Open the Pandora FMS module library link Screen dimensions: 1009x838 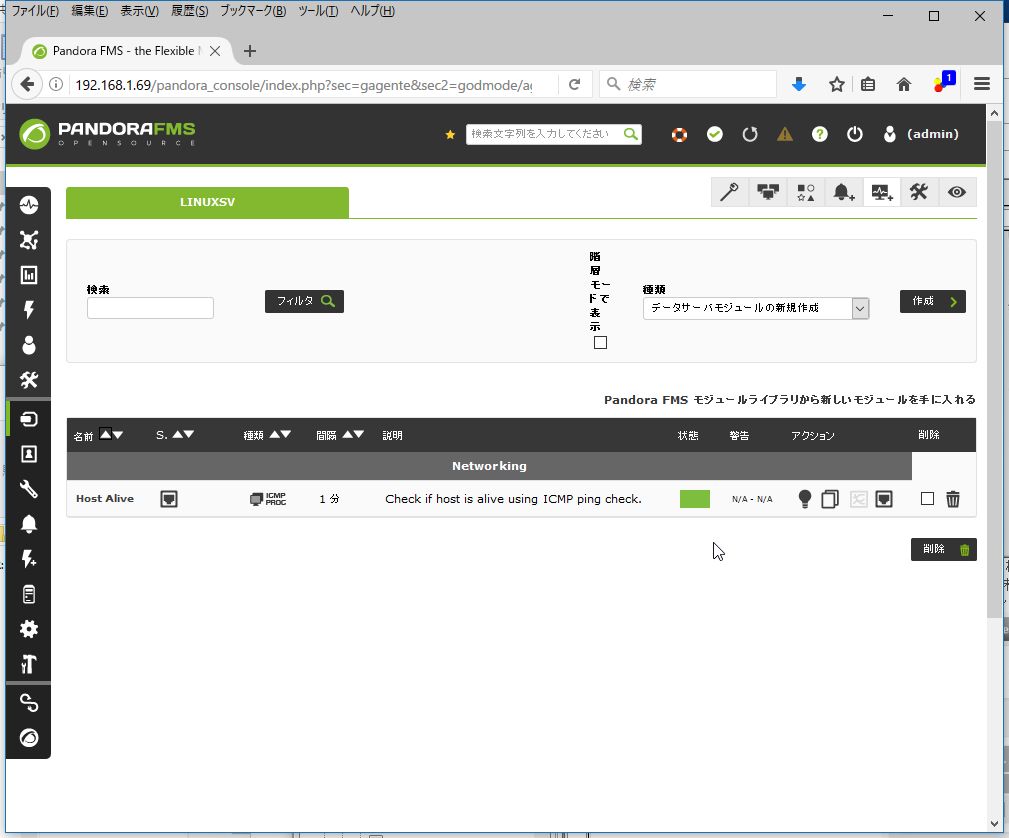point(790,400)
